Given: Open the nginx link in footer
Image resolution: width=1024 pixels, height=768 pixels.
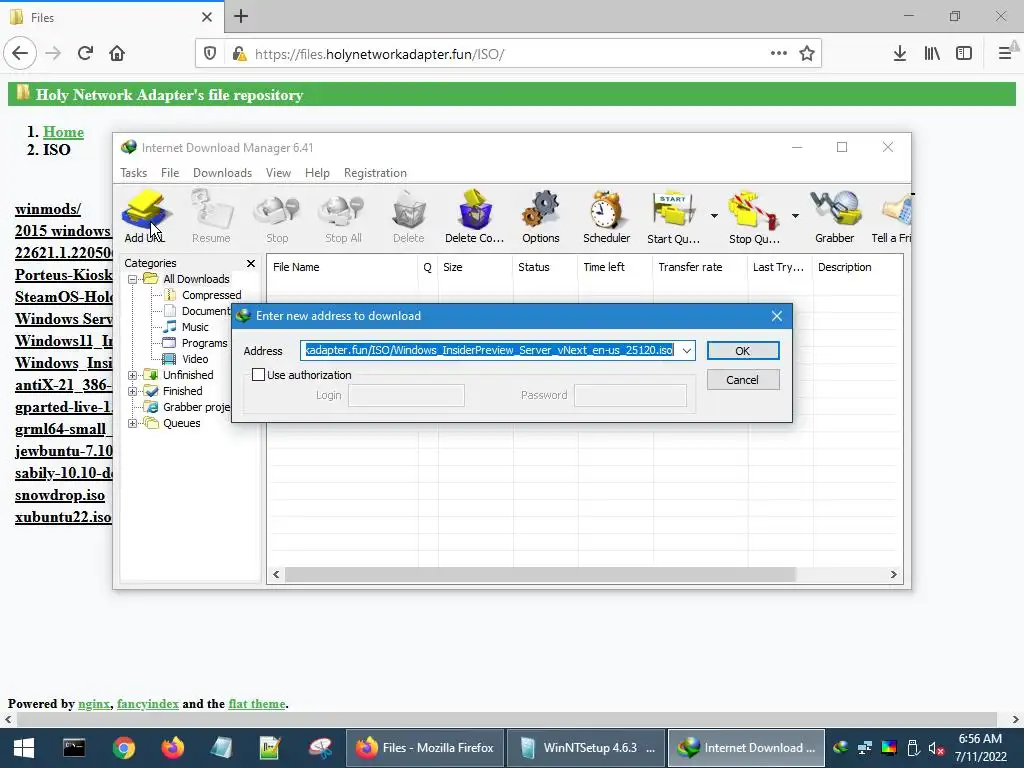Looking at the screenshot, I should click(94, 704).
